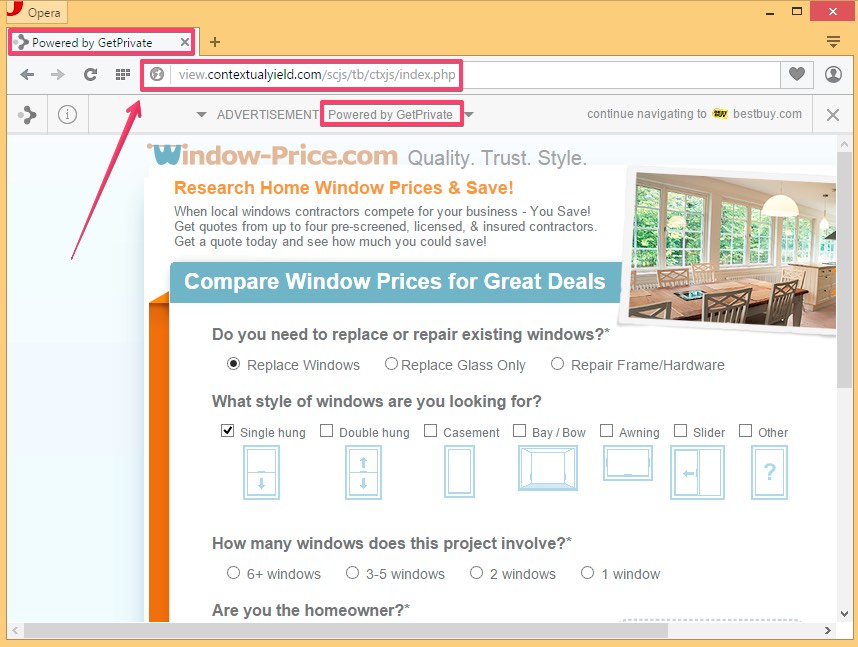Viewport: 858px width, 647px height.
Task: Select the 3-5 windows radio option
Action: click(x=352, y=573)
